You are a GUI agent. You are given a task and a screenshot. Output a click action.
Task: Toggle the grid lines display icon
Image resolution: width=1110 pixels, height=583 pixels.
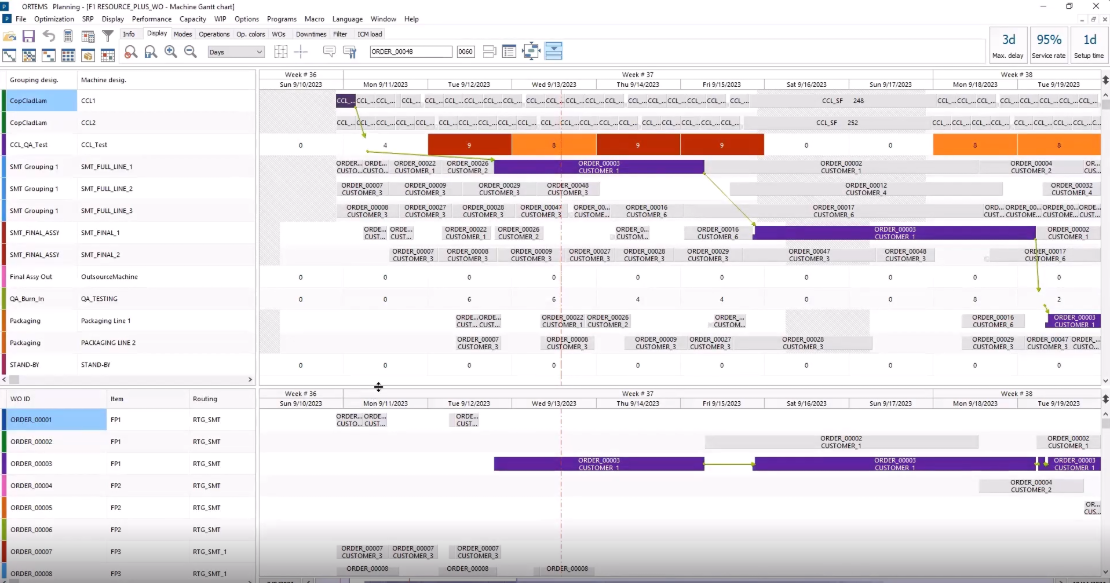coord(281,51)
